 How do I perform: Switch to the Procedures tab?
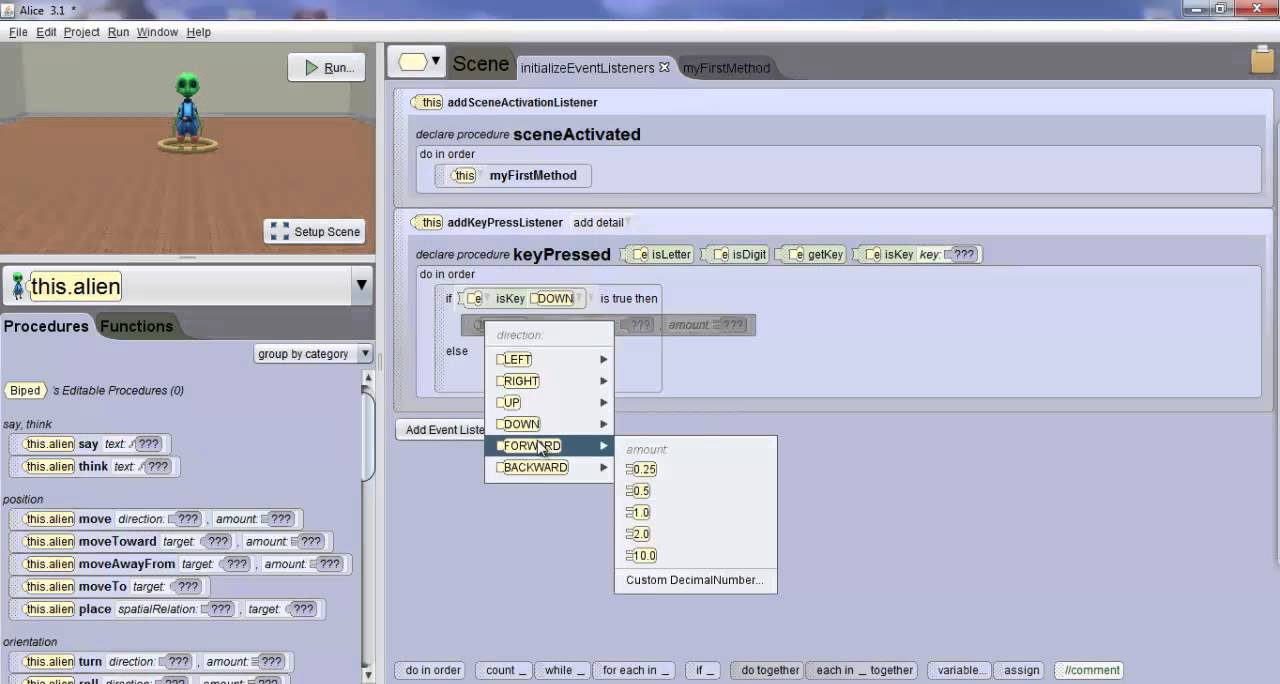(46, 326)
